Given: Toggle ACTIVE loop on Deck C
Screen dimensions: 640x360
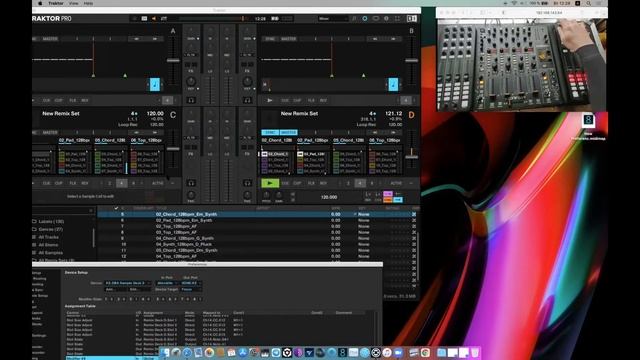Looking at the screenshot, I should coord(158,183).
